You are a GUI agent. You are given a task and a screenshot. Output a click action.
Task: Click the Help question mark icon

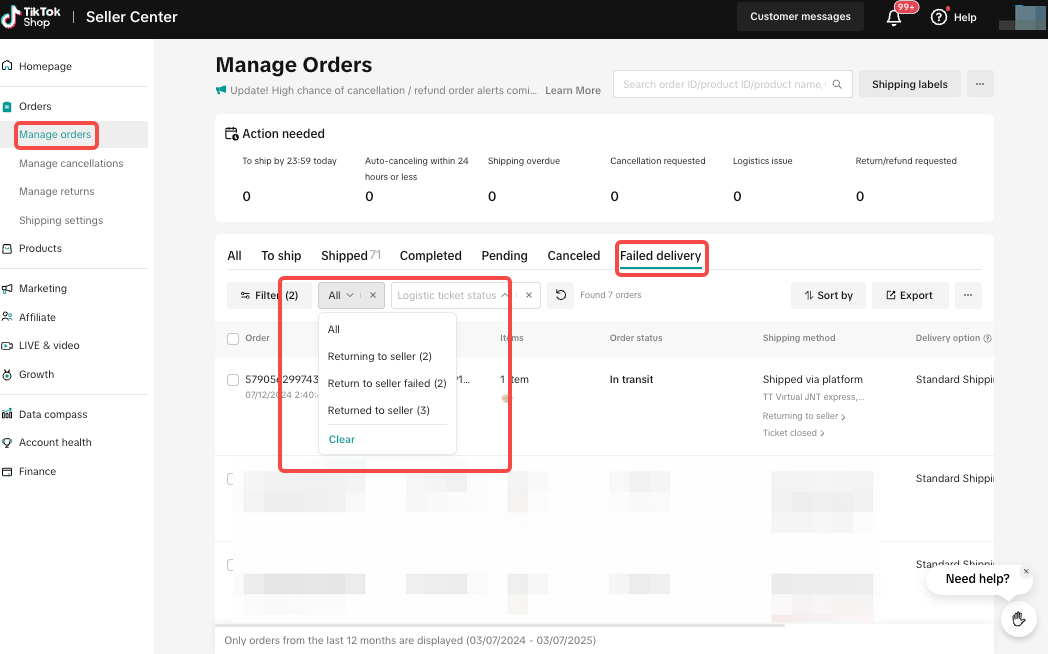(x=938, y=17)
